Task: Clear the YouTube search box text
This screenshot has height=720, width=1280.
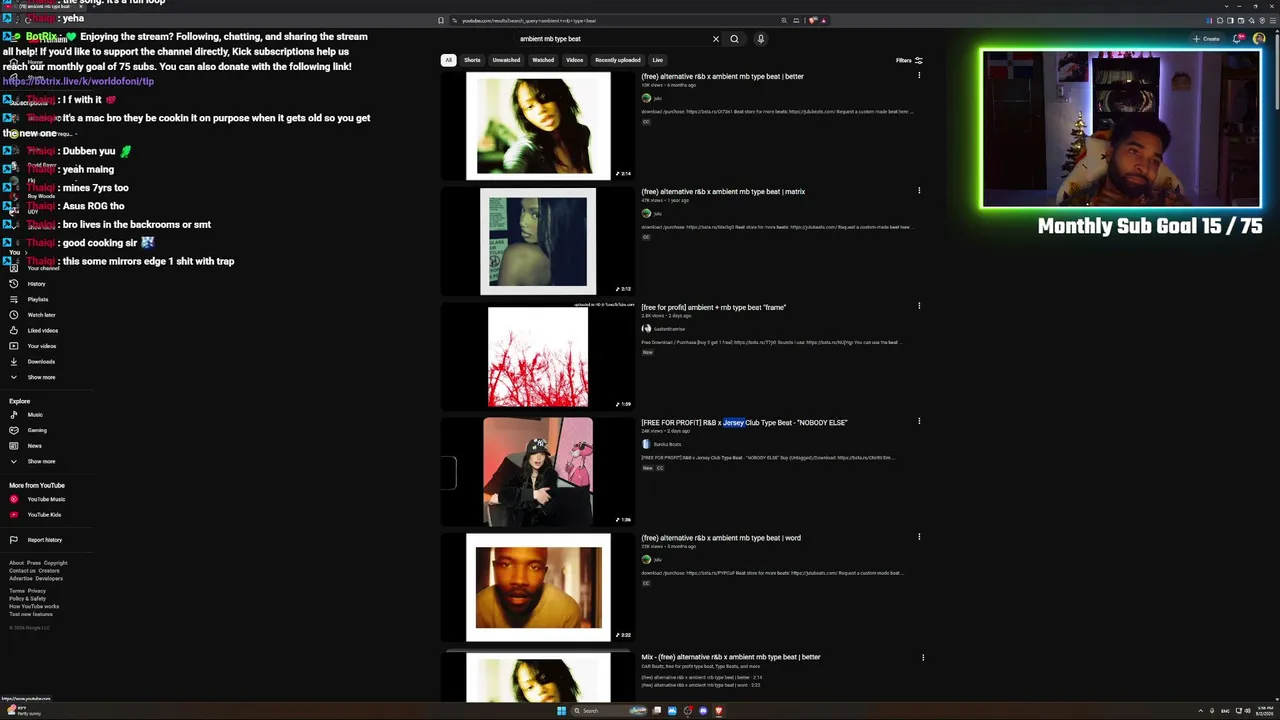Action: coord(715,39)
